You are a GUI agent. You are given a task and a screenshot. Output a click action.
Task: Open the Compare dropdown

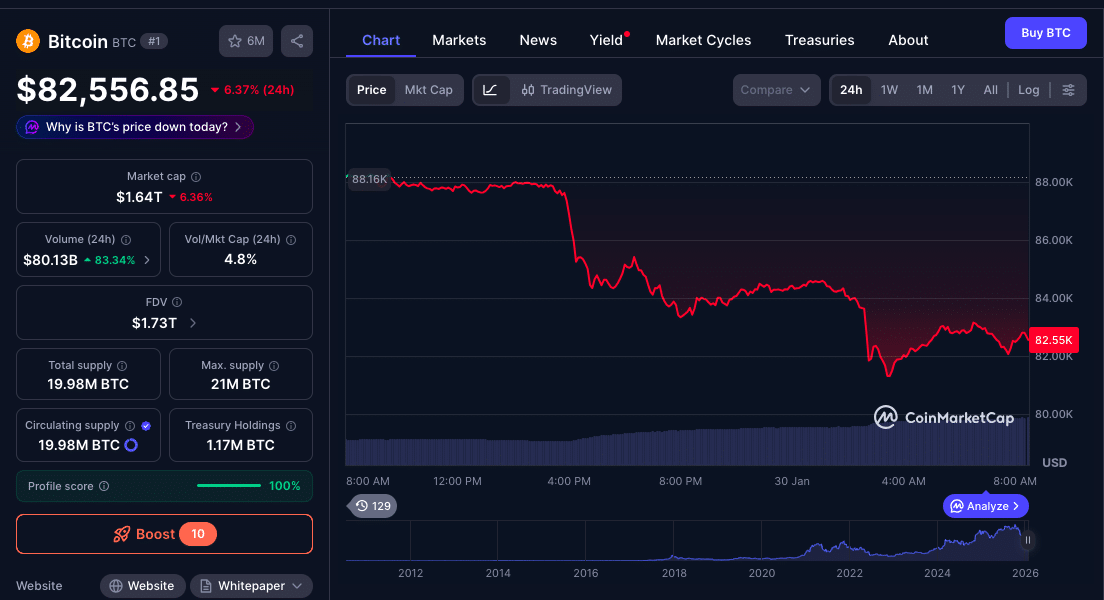coord(776,89)
